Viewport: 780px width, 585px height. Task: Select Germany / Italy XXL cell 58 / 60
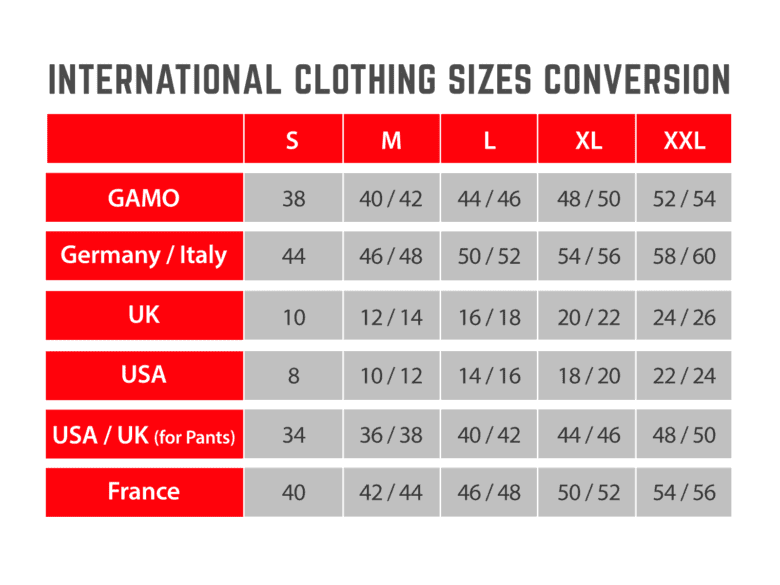[x=685, y=257]
